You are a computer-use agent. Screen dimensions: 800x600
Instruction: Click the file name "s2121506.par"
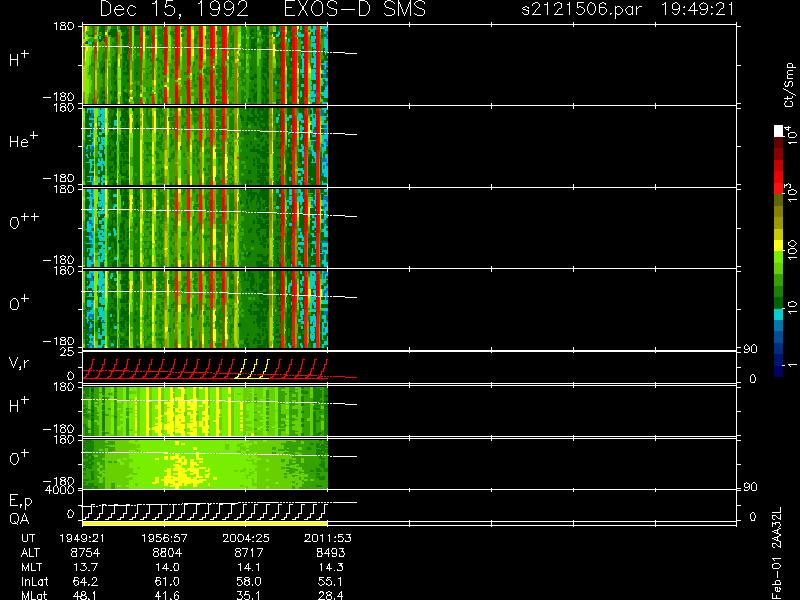pos(581,9)
